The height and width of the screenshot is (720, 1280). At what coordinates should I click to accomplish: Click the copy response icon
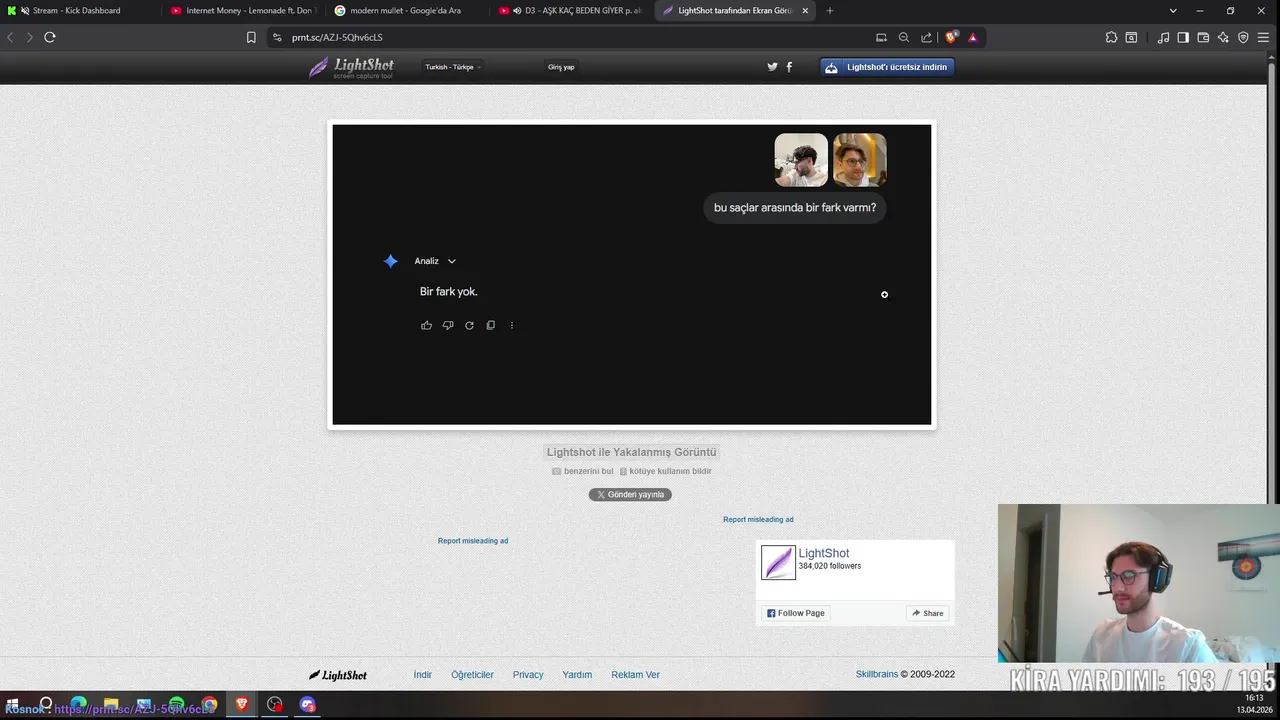pyautogui.click(x=490, y=325)
